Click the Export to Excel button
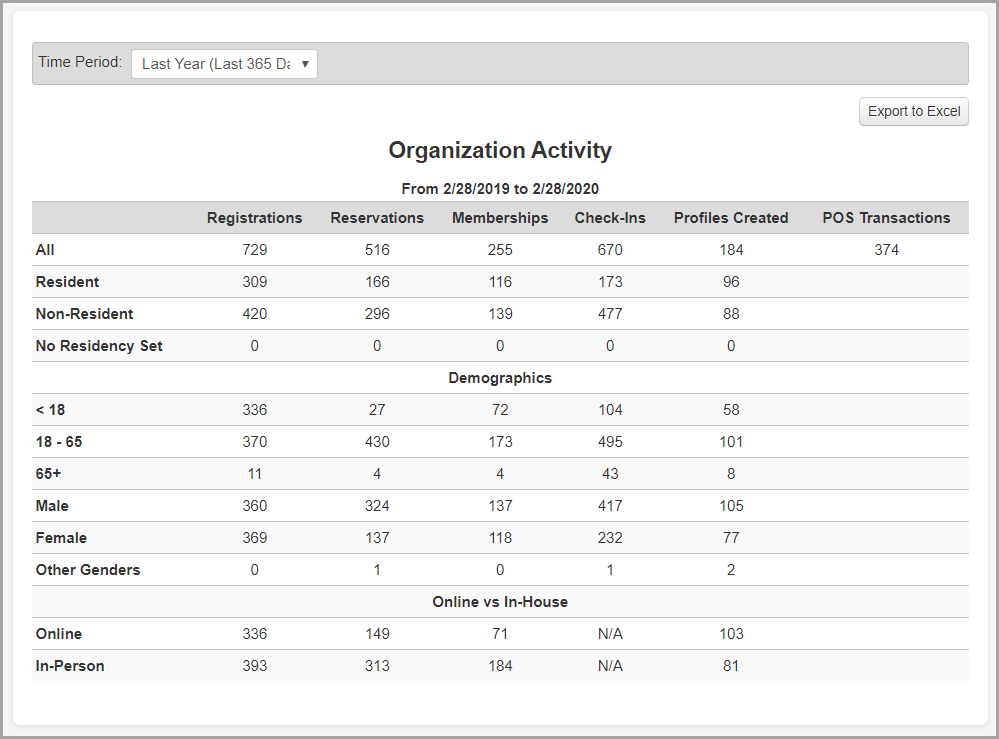This screenshot has height=739, width=999. pyautogui.click(x=913, y=111)
